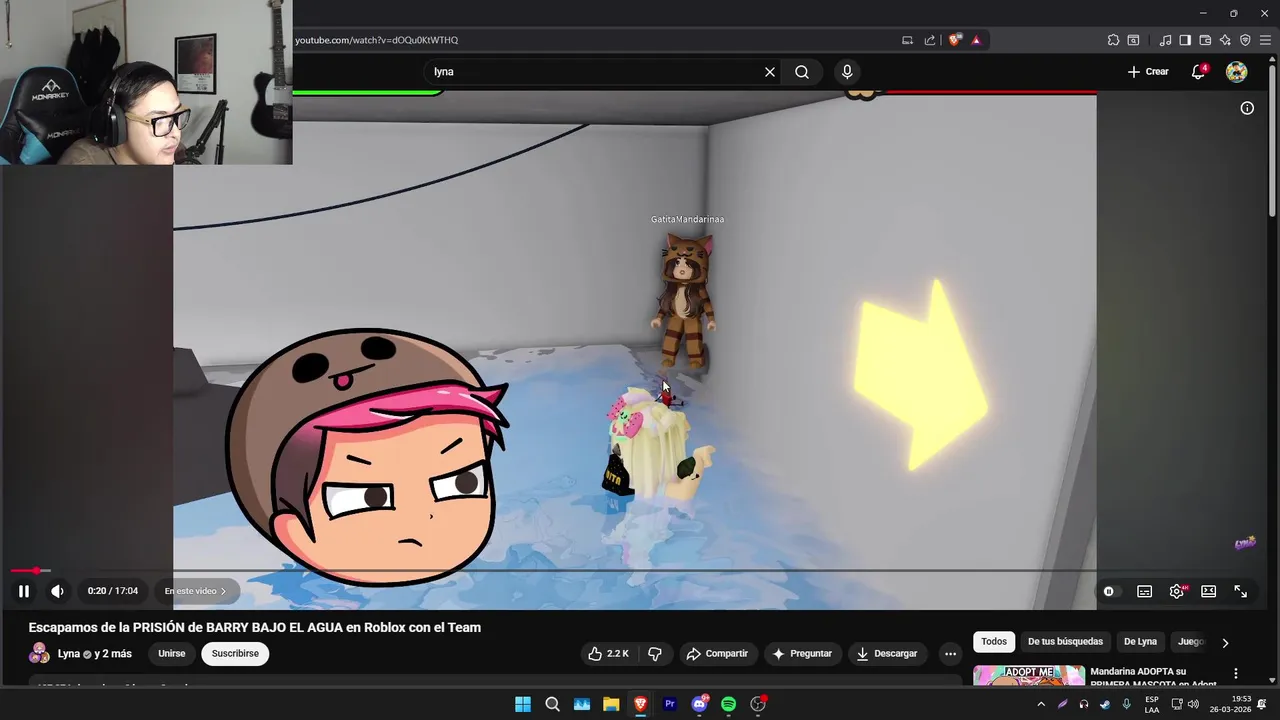The height and width of the screenshot is (720, 1280).
Task: Open the Brave Rewards triangle icon
Action: [x=976, y=40]
